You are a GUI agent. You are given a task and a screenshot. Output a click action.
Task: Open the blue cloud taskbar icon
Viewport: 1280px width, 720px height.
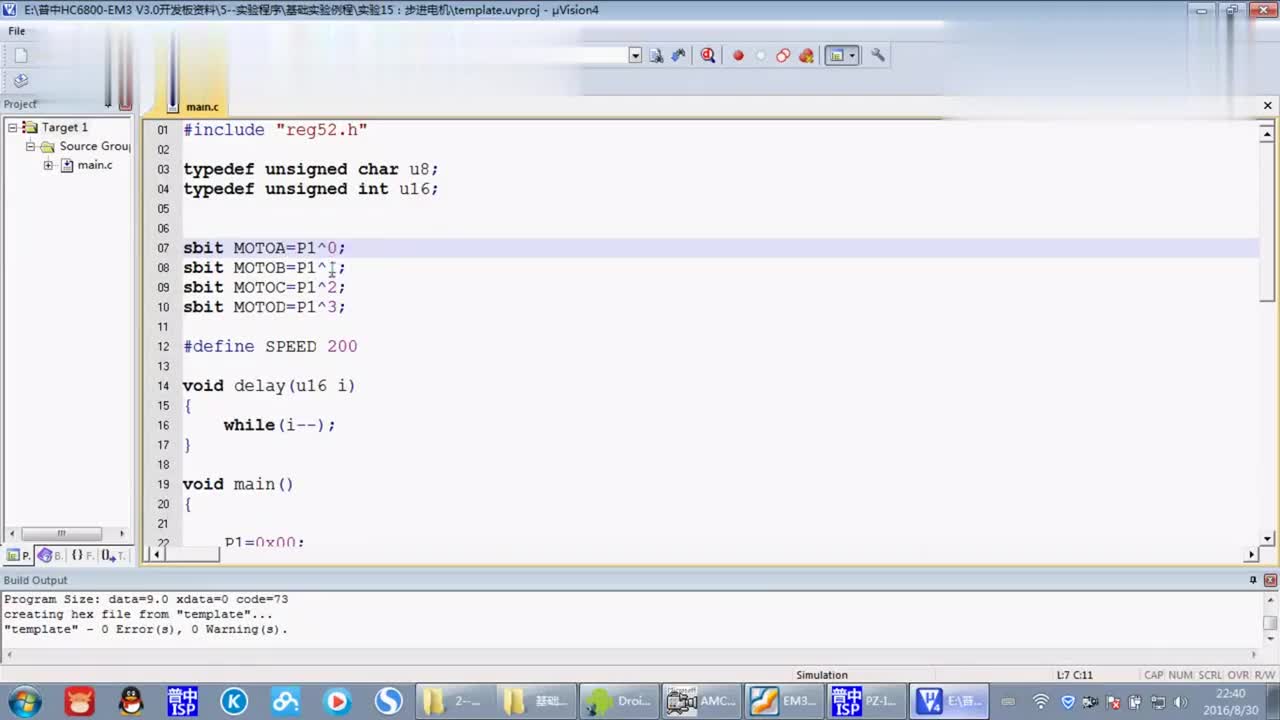coord(286,701)
